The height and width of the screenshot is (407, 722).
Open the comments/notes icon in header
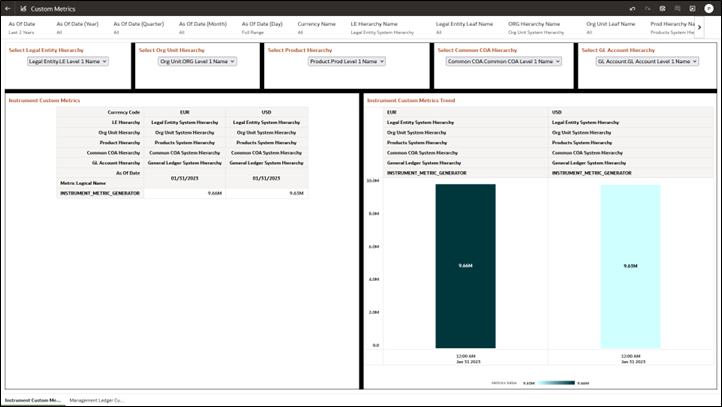[677, 8]
